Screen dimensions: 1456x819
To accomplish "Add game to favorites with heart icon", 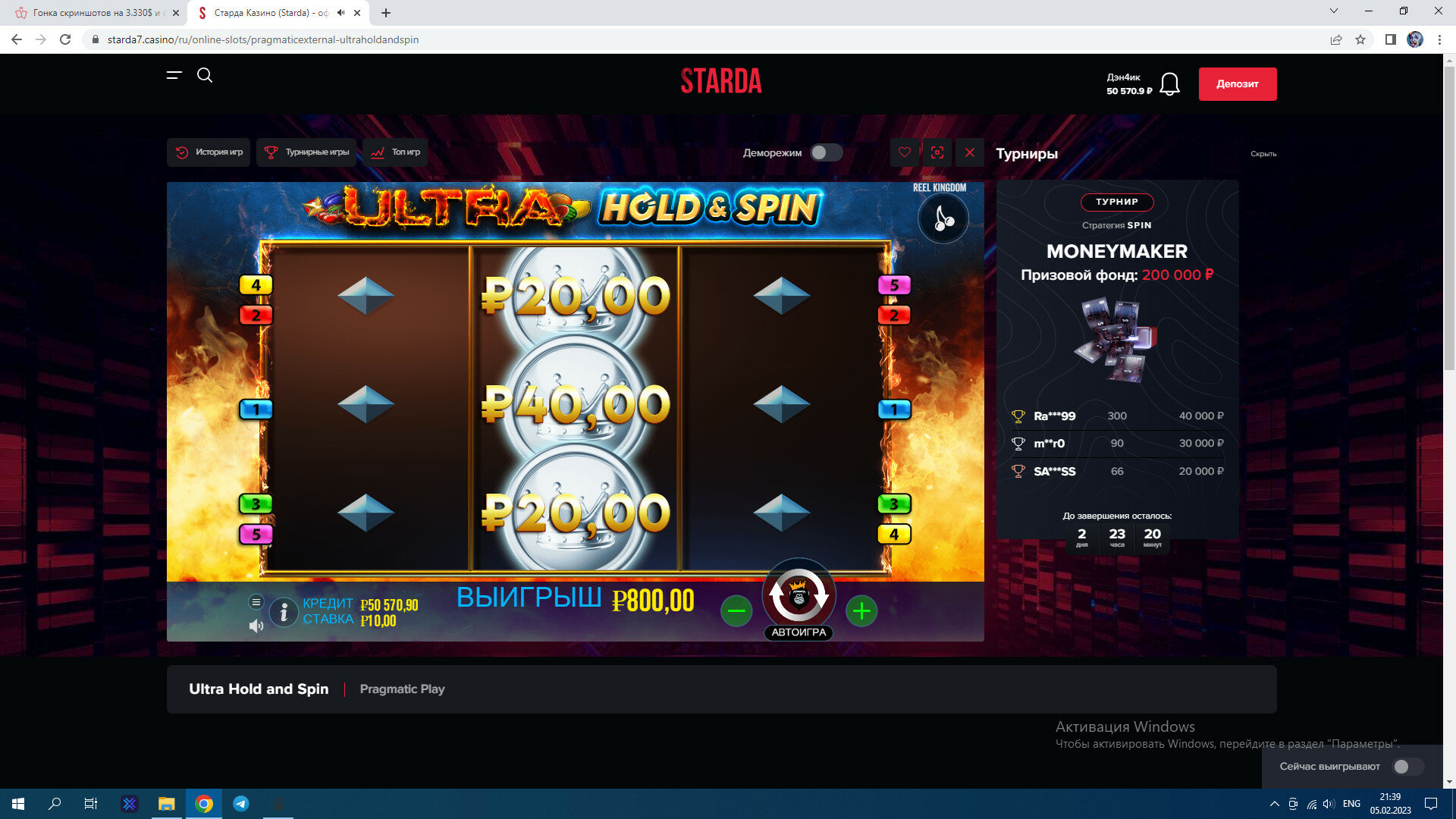I will (905, 152).
